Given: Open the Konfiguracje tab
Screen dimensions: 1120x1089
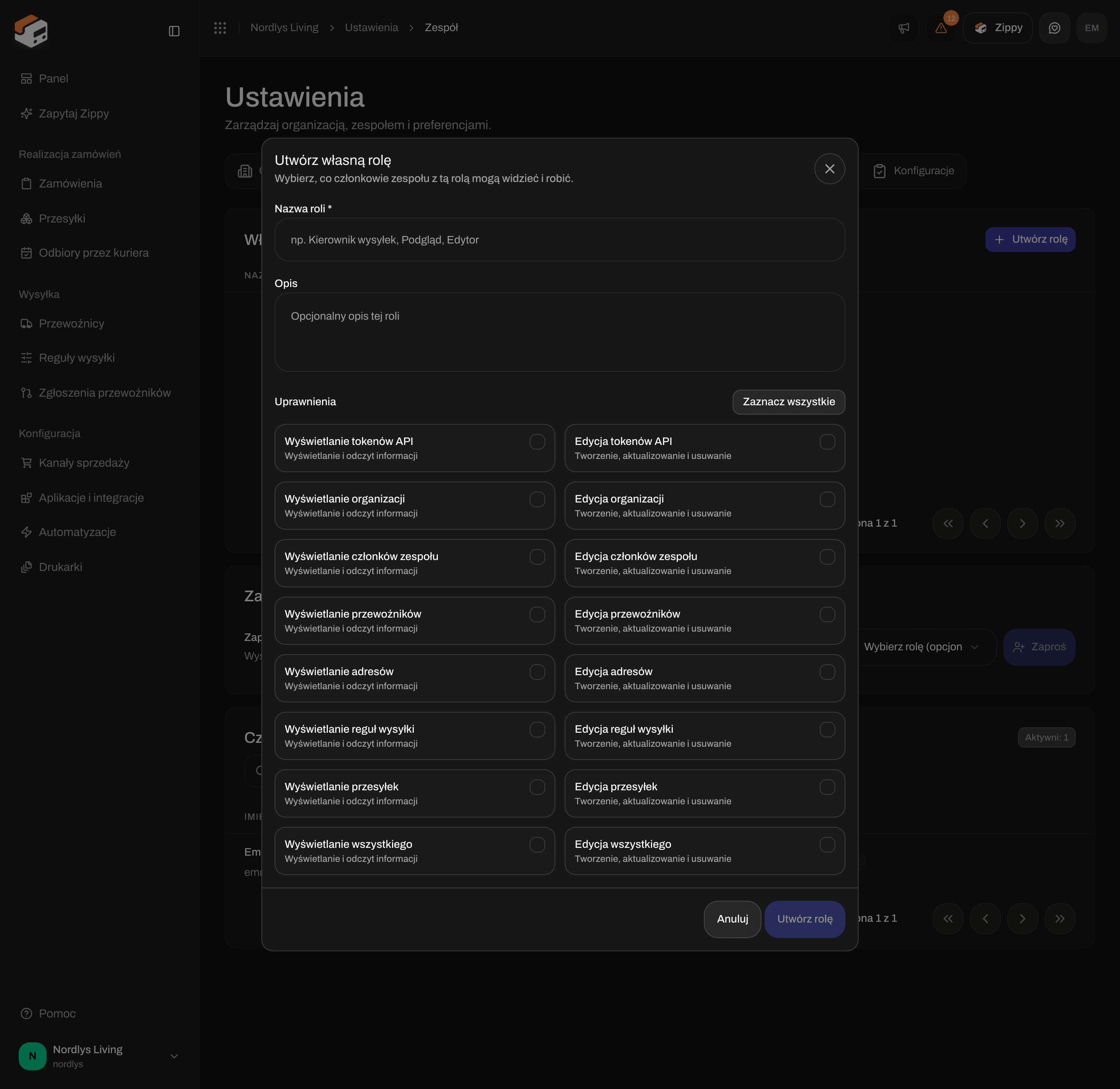Looking at the screenshot, I should point(913,170).
